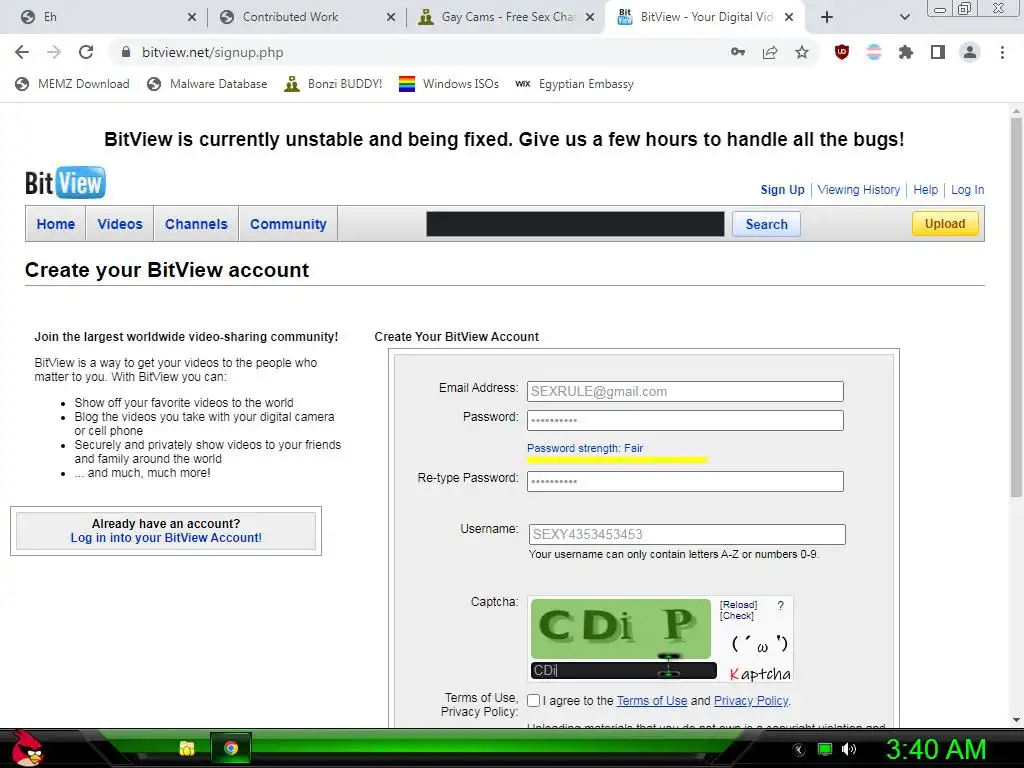Click the captcha Check link
Viewport: 1024px width, 768px height.
pyautogui.click(x=737, y=615)
